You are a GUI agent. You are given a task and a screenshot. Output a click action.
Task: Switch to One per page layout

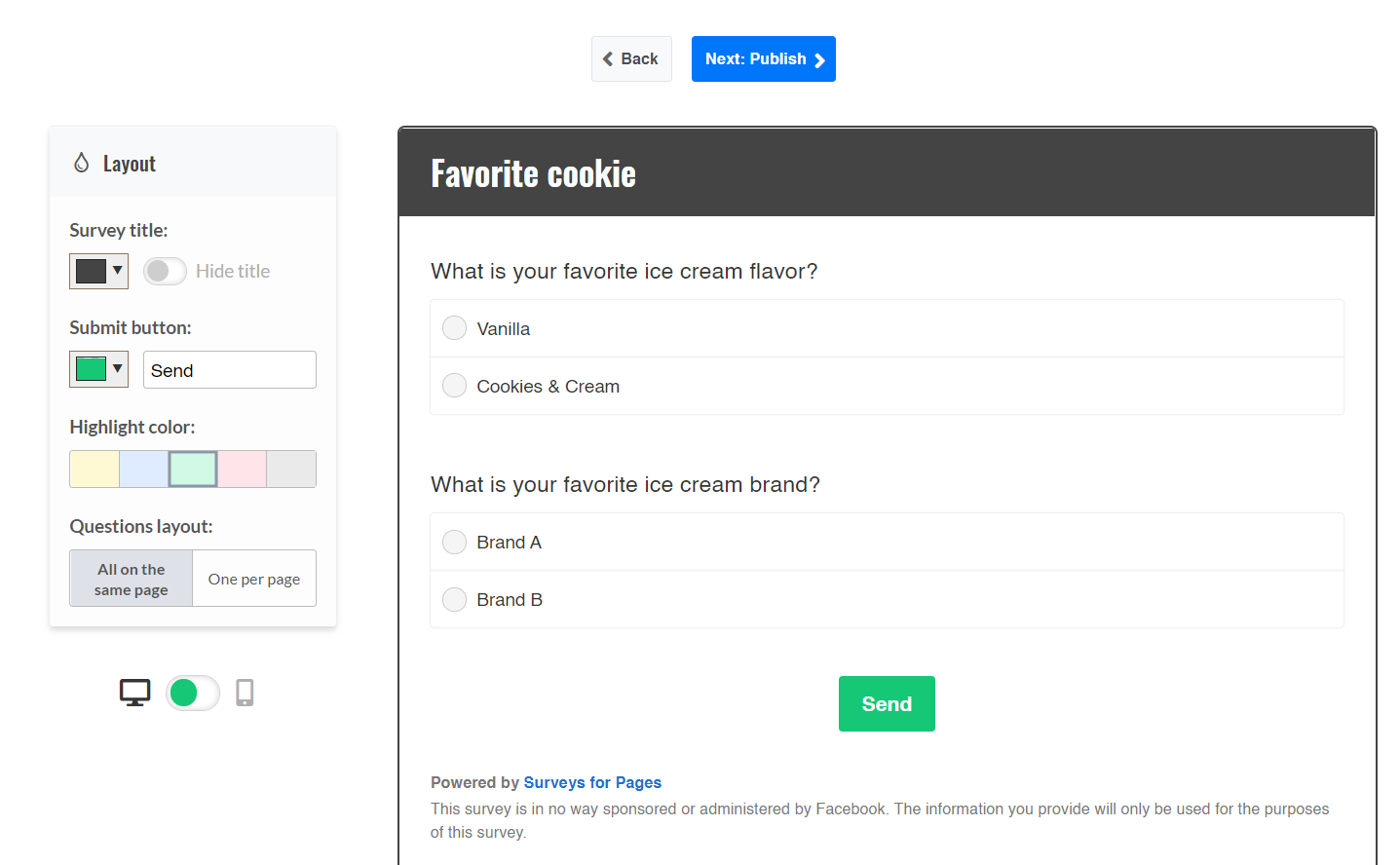(x=254, y=579)
